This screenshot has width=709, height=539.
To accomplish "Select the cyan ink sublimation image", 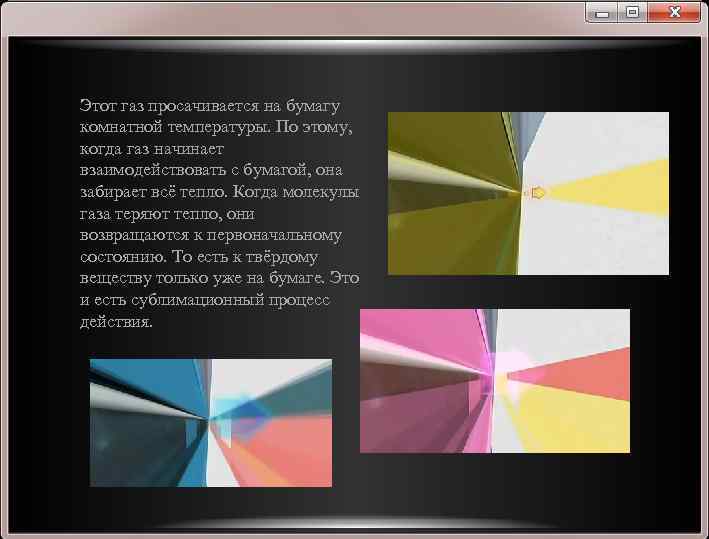I will coord(211,423).
